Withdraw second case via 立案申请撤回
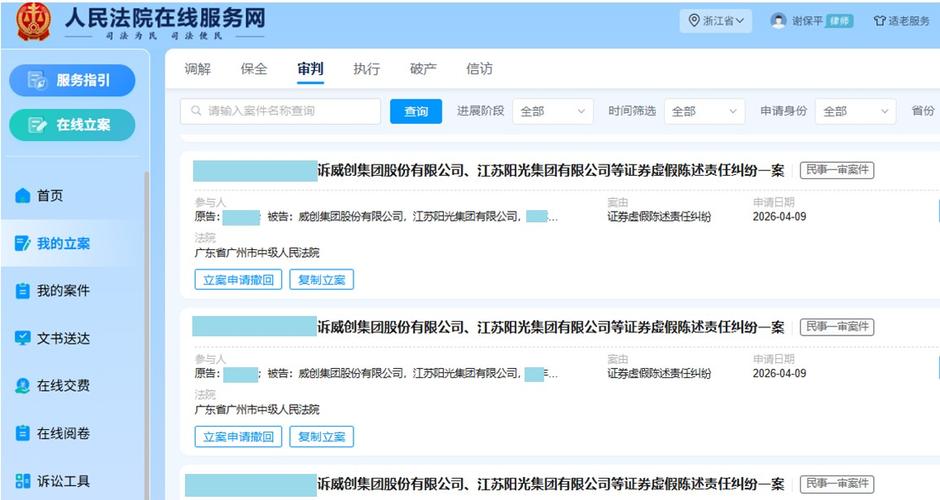The image size is (940, 500). (238, 437)
